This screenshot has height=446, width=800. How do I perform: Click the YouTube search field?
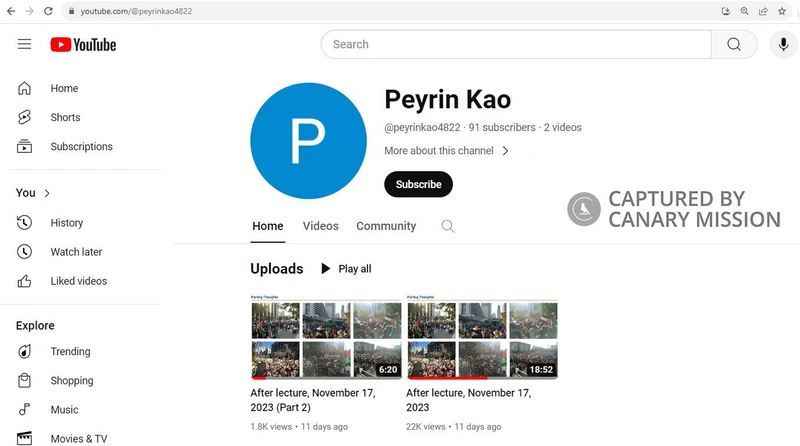(516, 44)
